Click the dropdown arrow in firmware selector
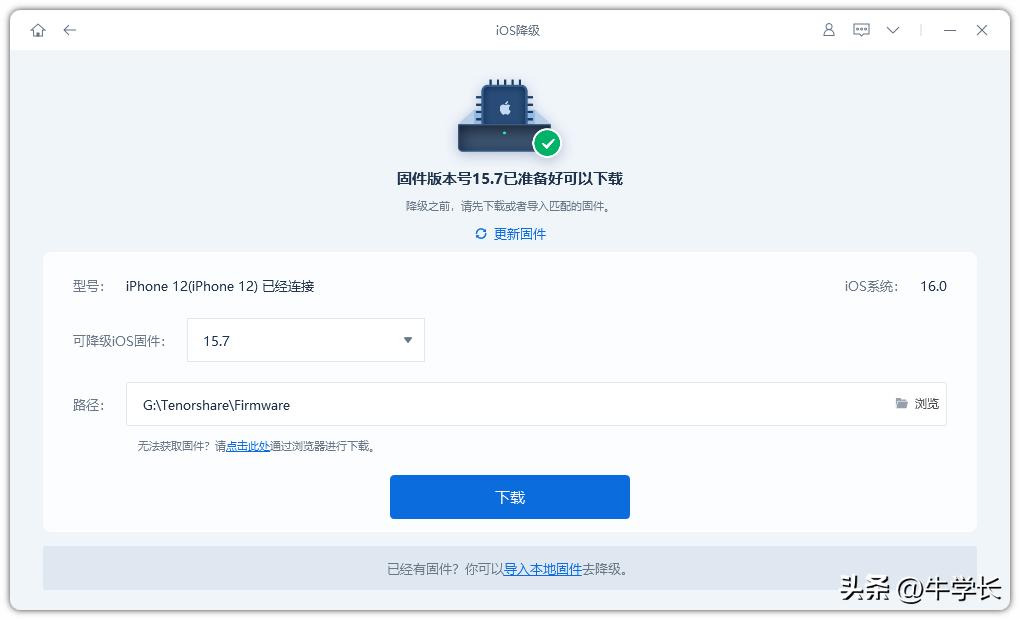 [407, 340]
